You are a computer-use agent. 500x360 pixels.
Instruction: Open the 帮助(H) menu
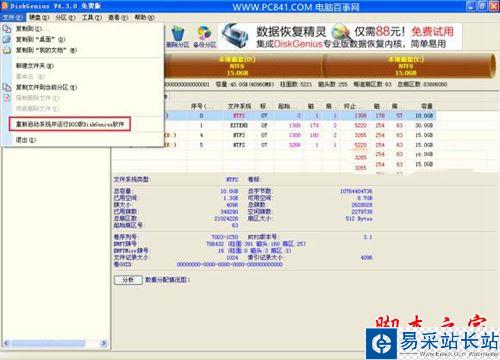click(x=144, y=17)
